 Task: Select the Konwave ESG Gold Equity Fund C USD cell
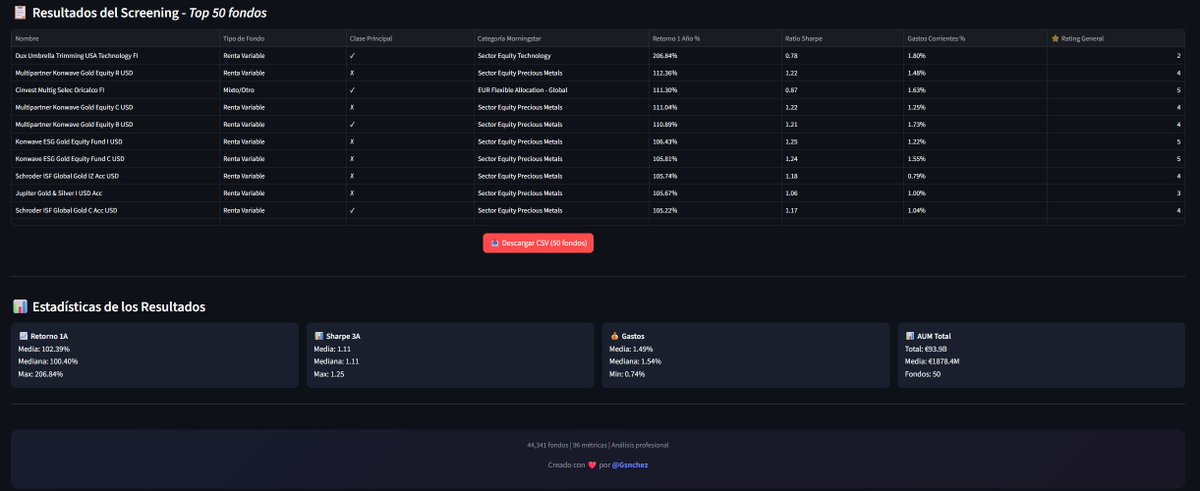tap(115, 159)
